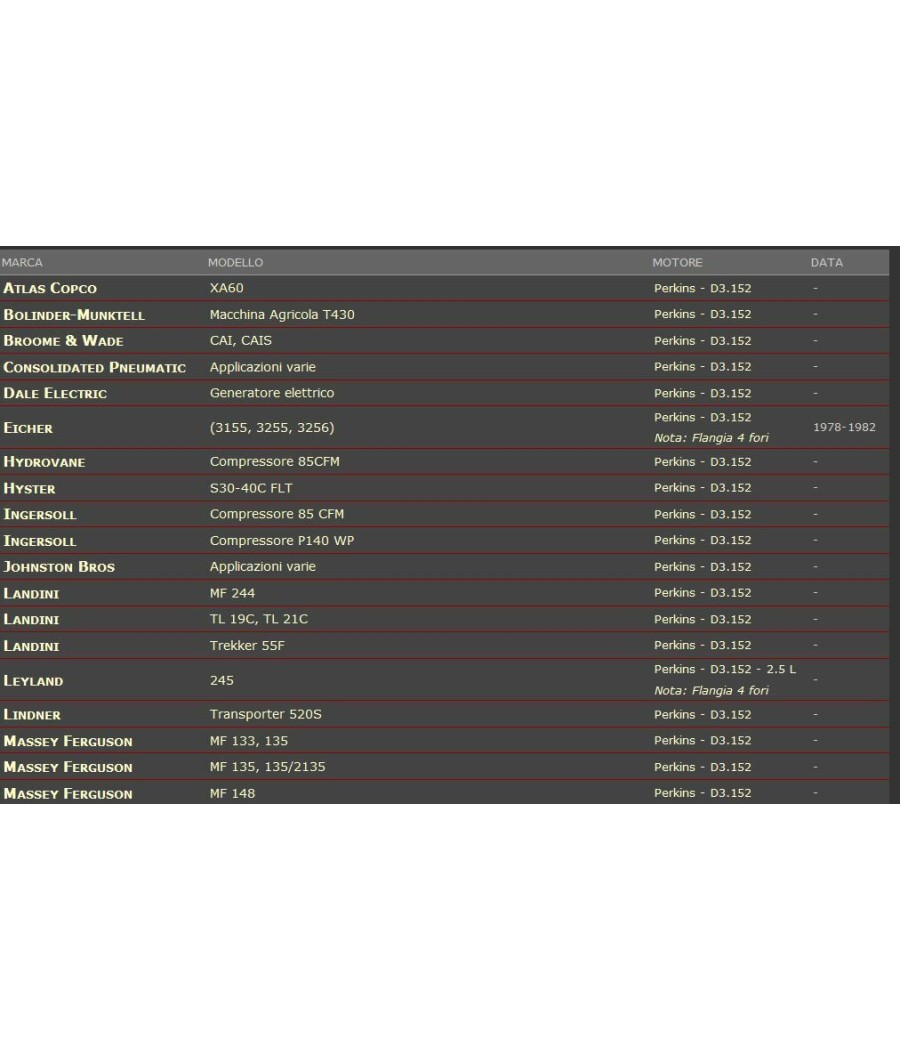This screenshot has height=1050, width=900.
Task: Click MF 244 Landini model
Action: pos(232,593)
